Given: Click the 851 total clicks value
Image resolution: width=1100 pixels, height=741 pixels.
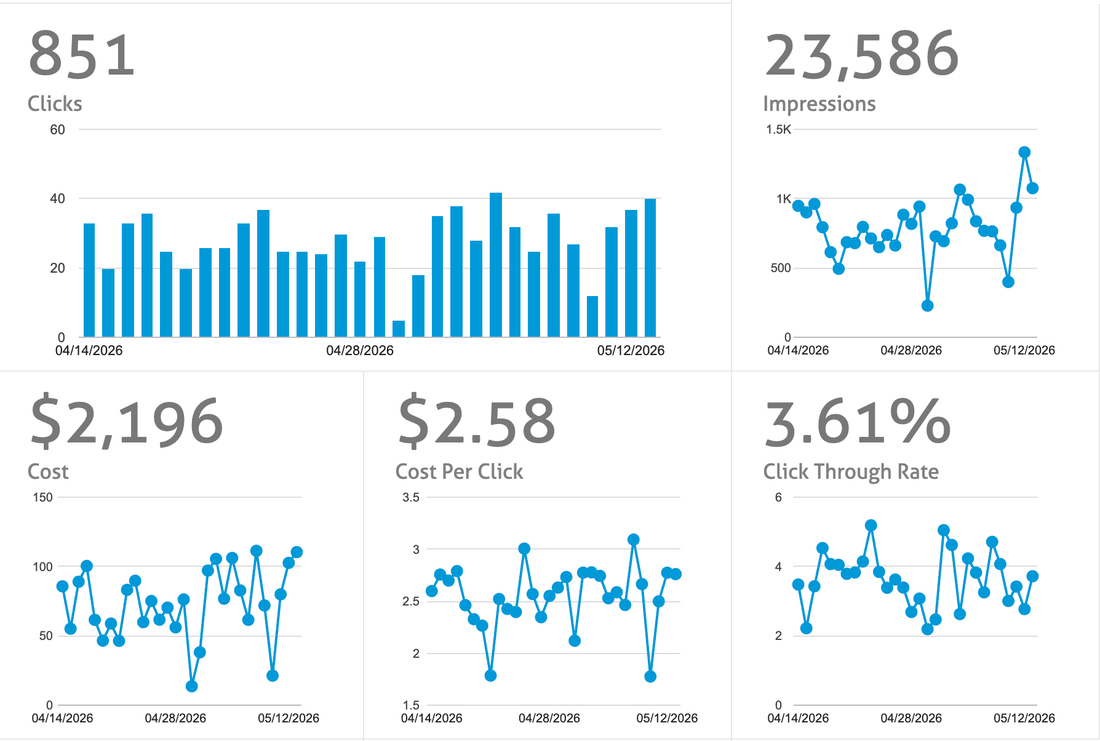Looking at the screenshot, I should click(81, 55).
